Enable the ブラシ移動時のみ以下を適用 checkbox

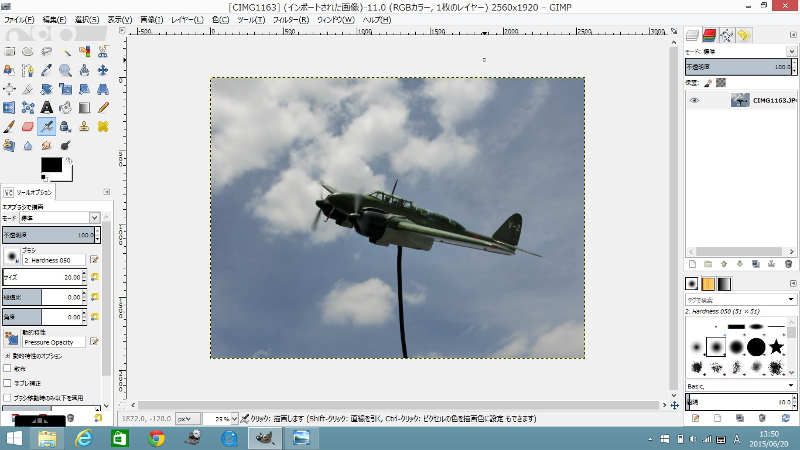8,397
